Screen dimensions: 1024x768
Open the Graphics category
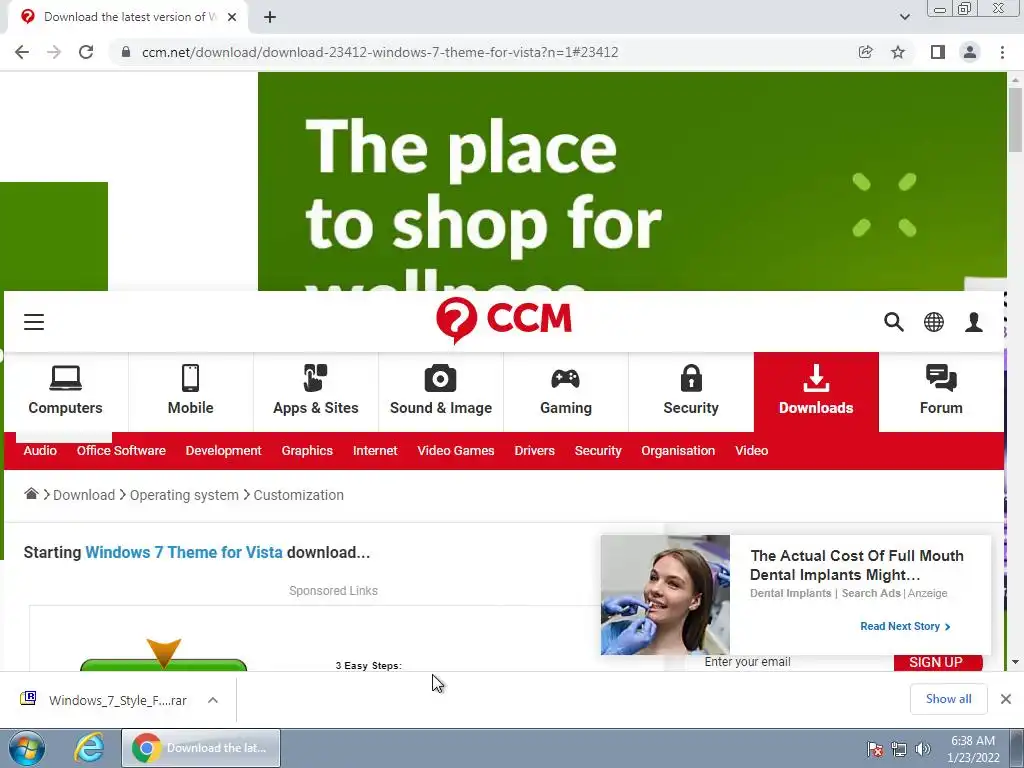click(x=307, y=451)
